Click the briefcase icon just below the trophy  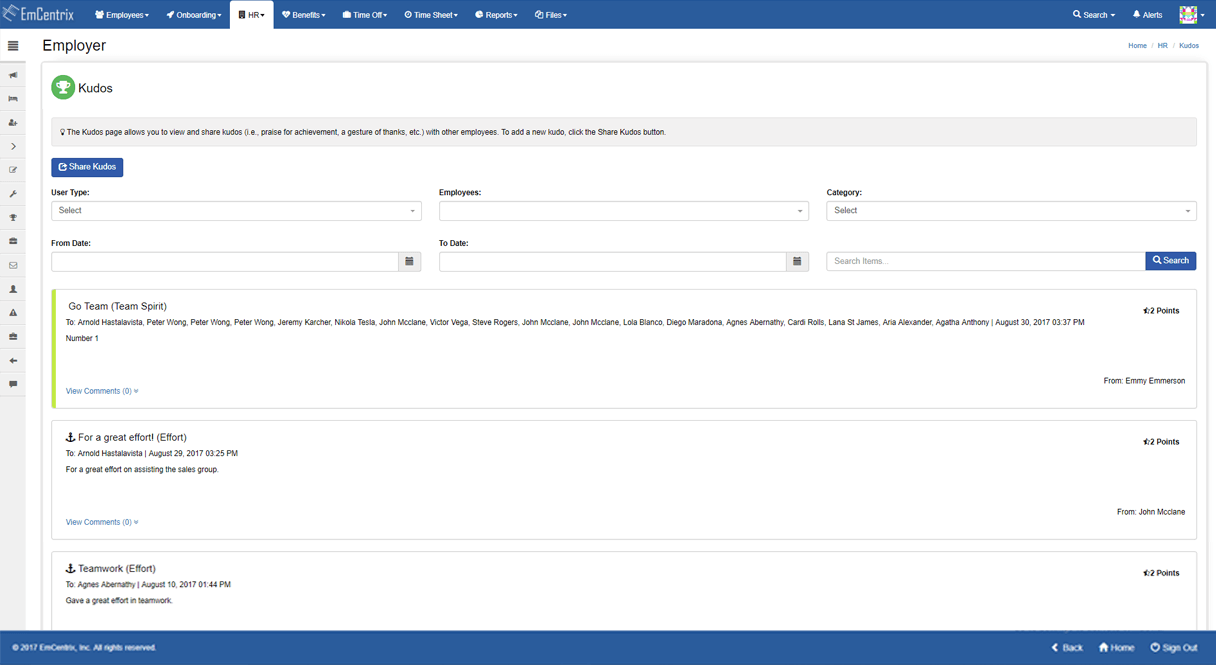click(13, 241)
